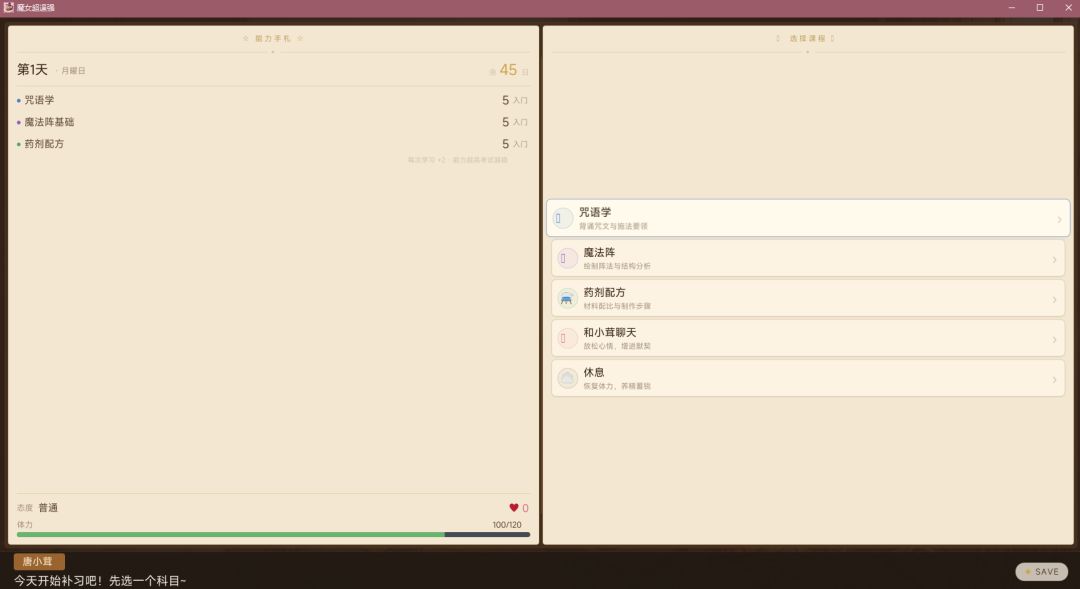Maximize the game window

pos(1040,8)
